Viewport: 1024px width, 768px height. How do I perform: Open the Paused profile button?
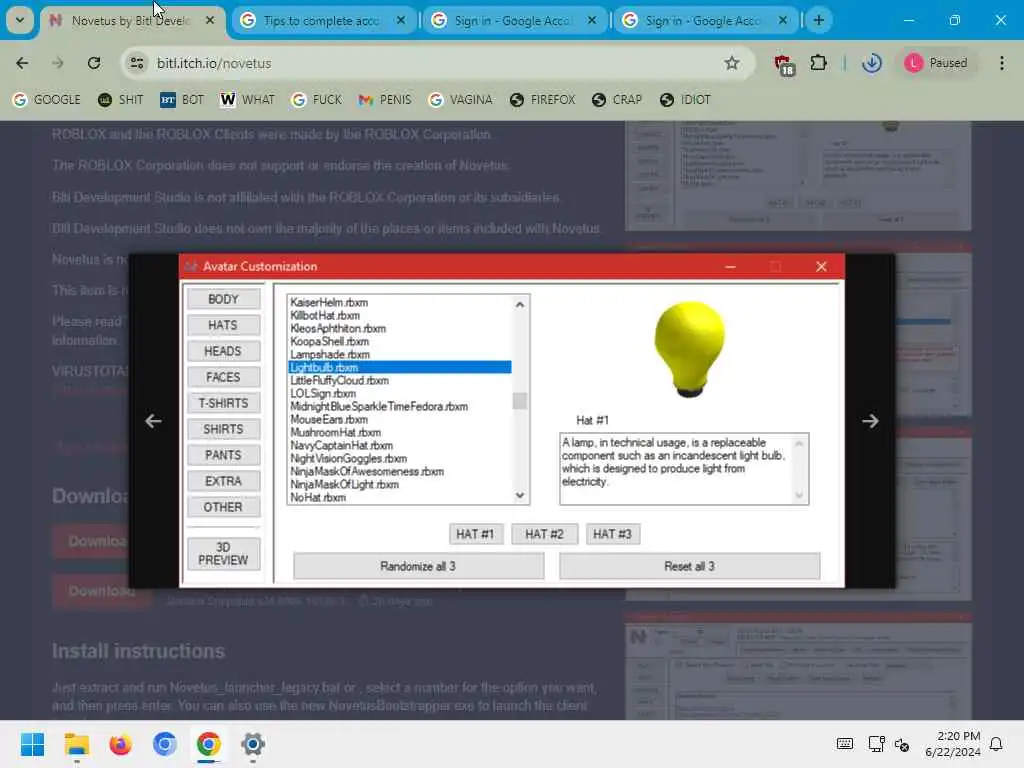coord(936,63)
